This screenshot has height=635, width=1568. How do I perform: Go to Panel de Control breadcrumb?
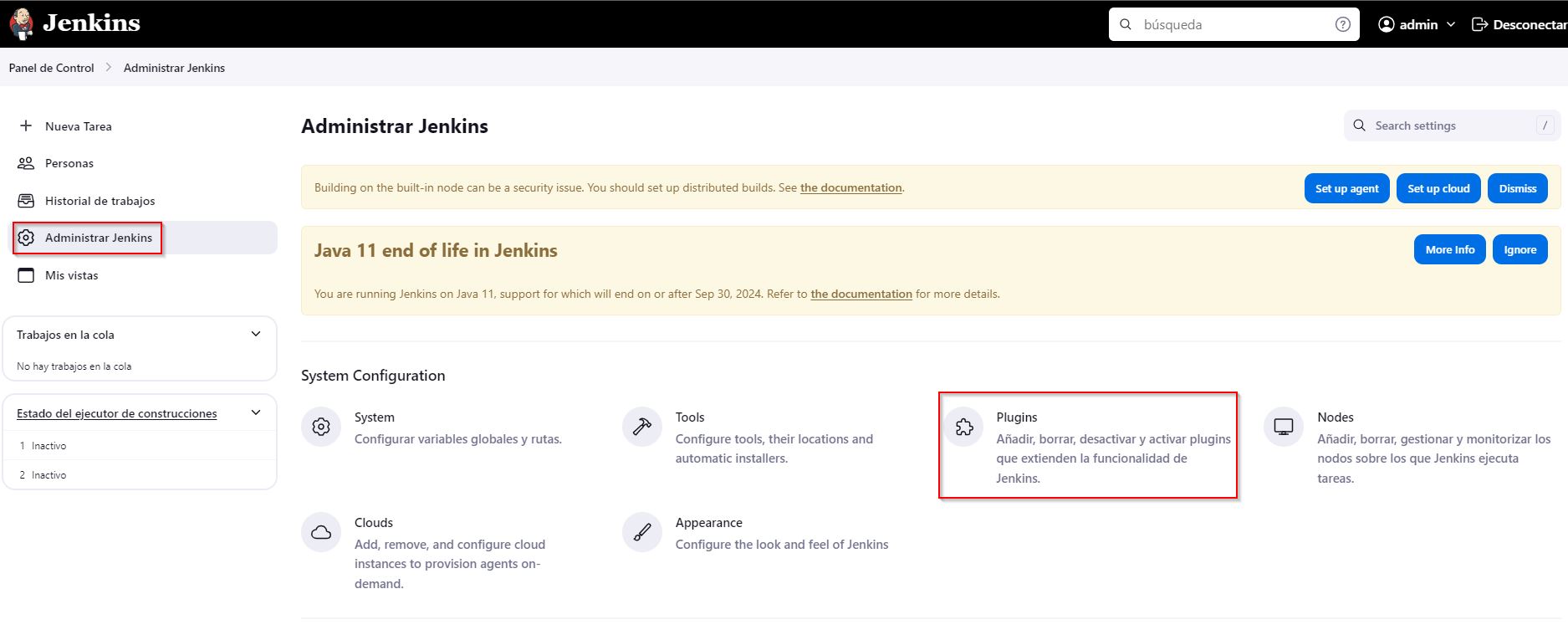click(51, 68)
